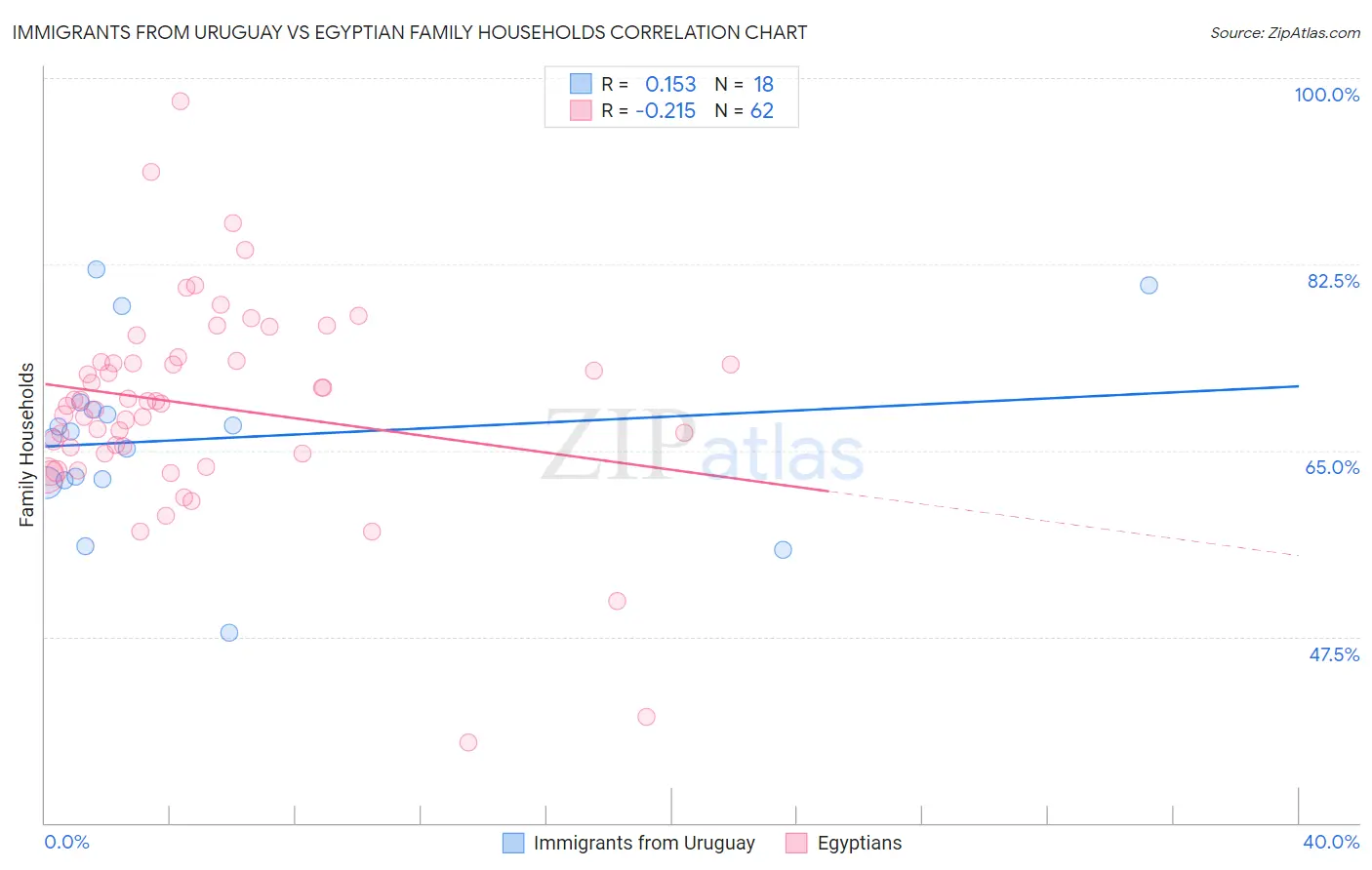Click the Family Households y-axis label

click(x=27, y=445)
